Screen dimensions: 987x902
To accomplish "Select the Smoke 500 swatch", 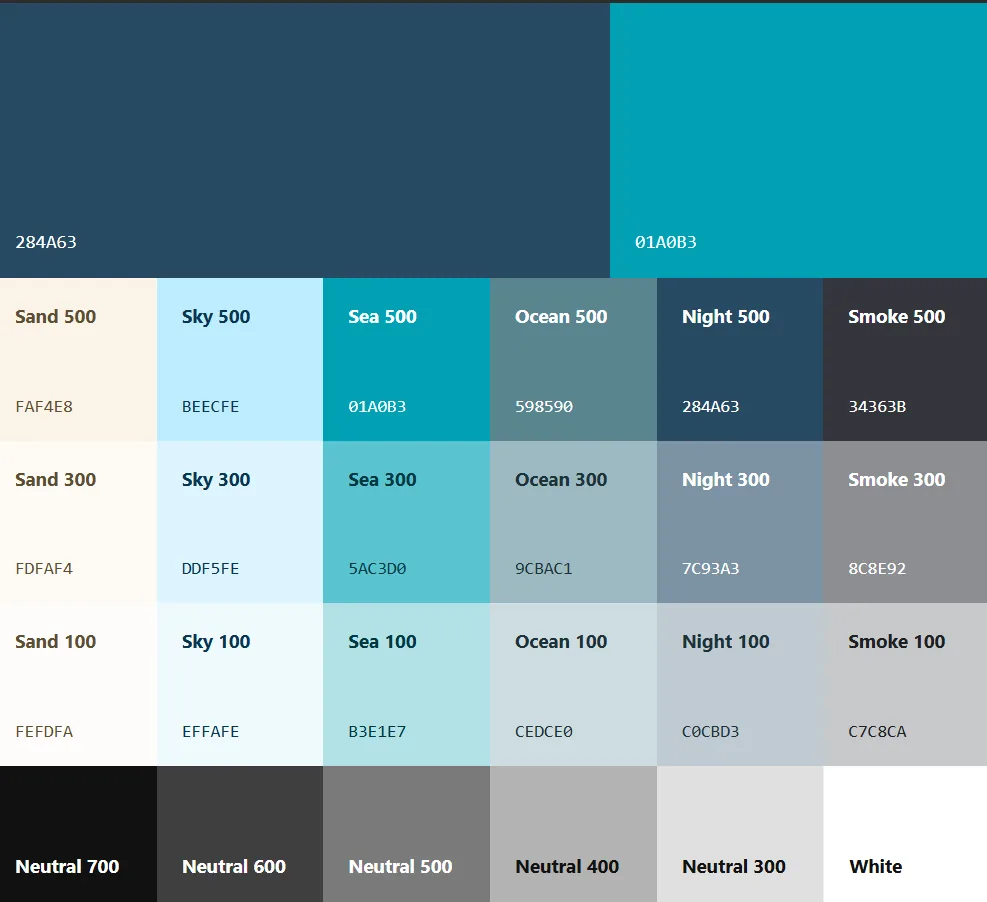I will pos(905,359).
